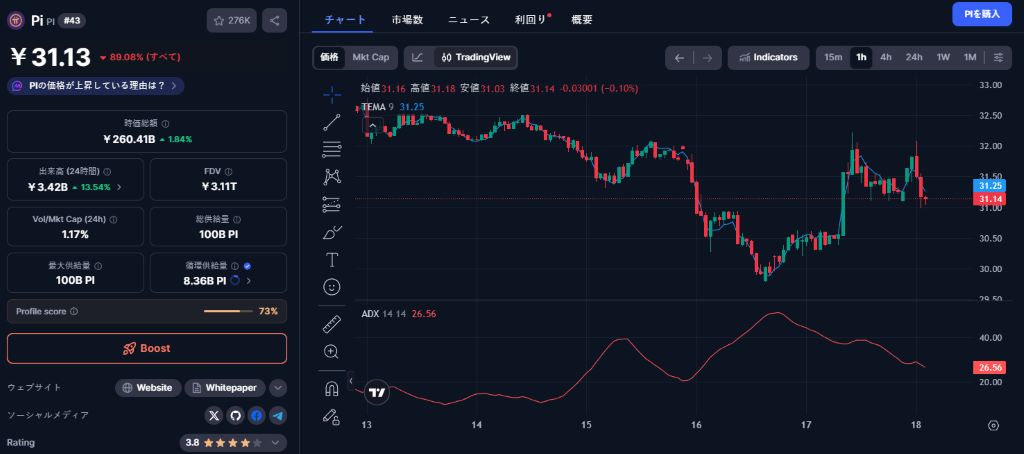Click the share icon button

click(274, 20)
